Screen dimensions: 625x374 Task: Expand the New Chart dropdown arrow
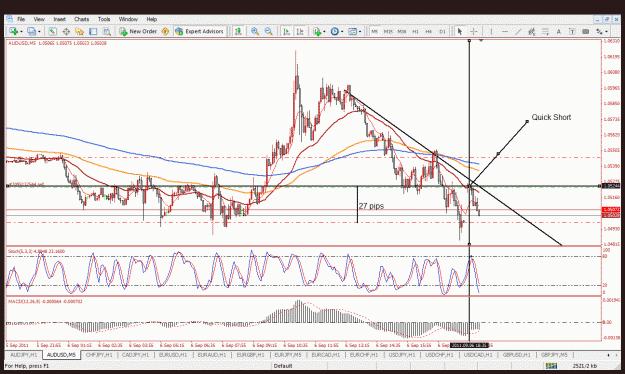[x=21, y=31]
